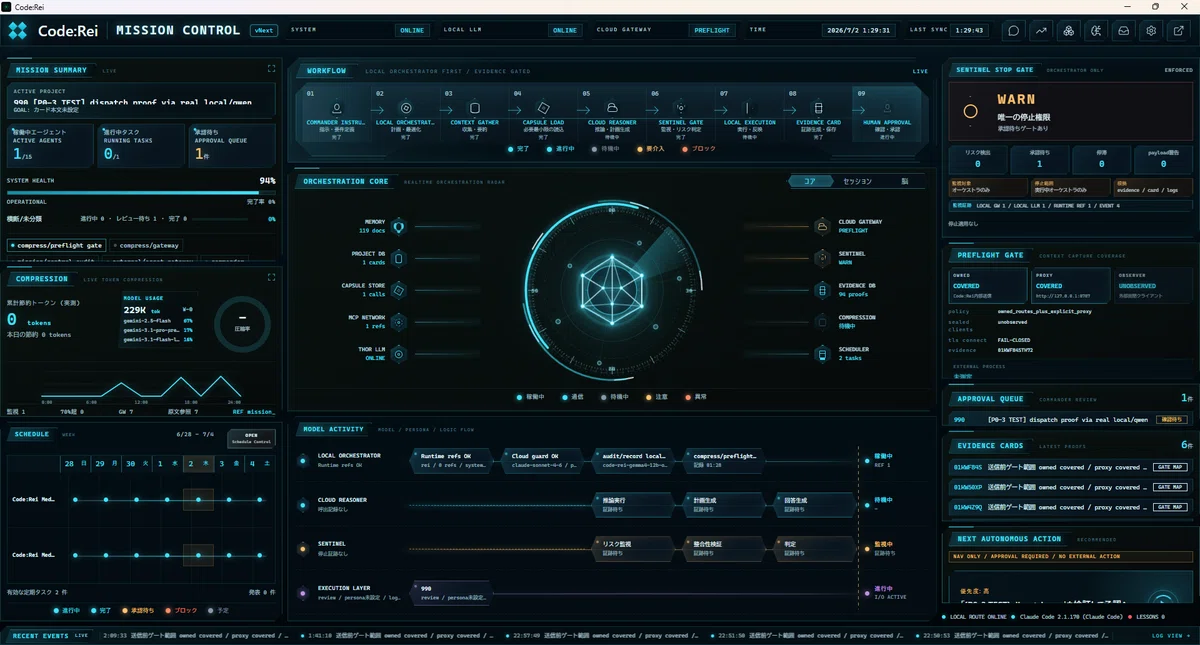1200x645 pixels.
Task: Open the trend chart analytics icon
Action: click(x=1041, y=30)
